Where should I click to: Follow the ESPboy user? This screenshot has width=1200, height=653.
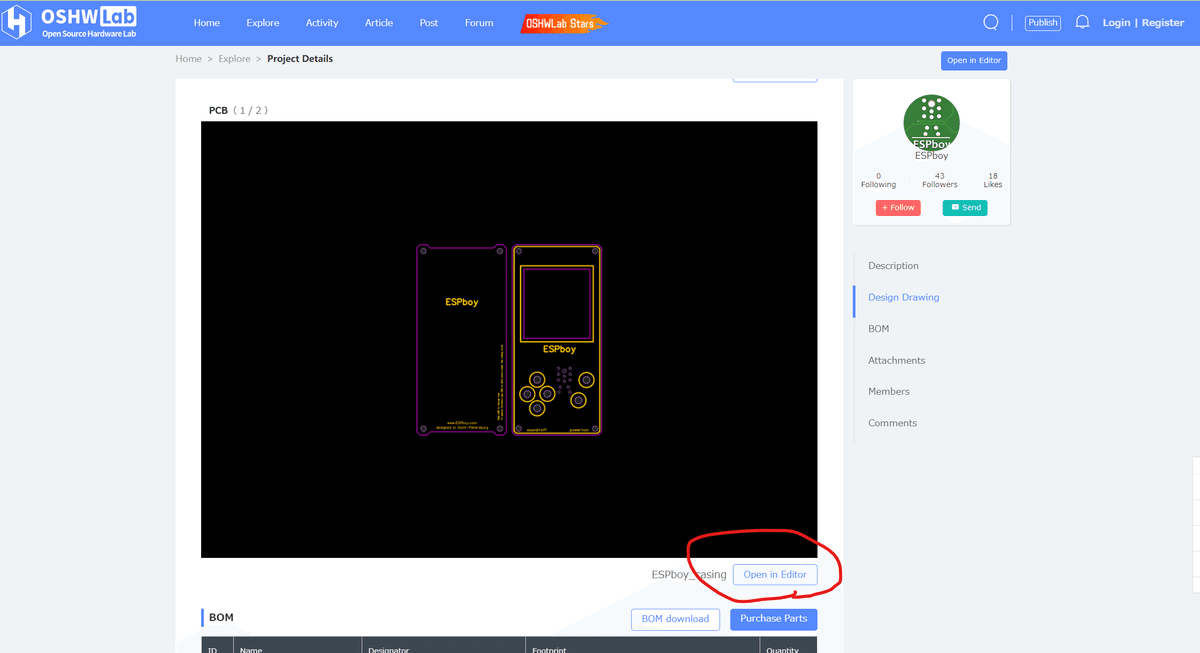click(x=898, y=208)
